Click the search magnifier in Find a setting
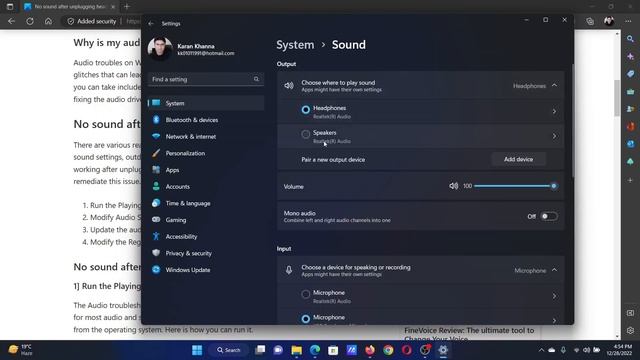Image resolution: width=640 pixels, height=360 pixels. 256,79
